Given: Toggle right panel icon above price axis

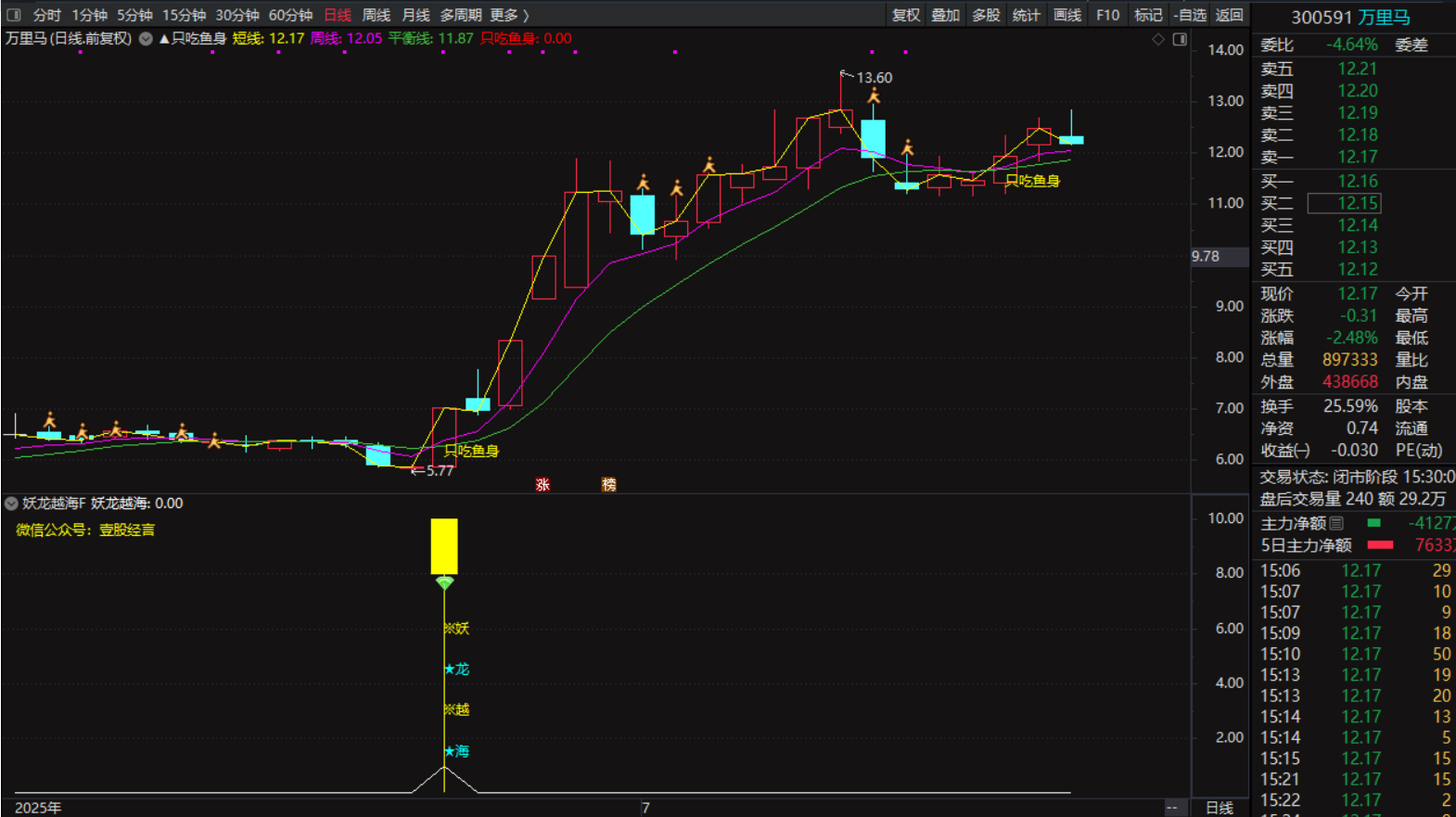Looking at the screenshot, I should point(1180,39).
